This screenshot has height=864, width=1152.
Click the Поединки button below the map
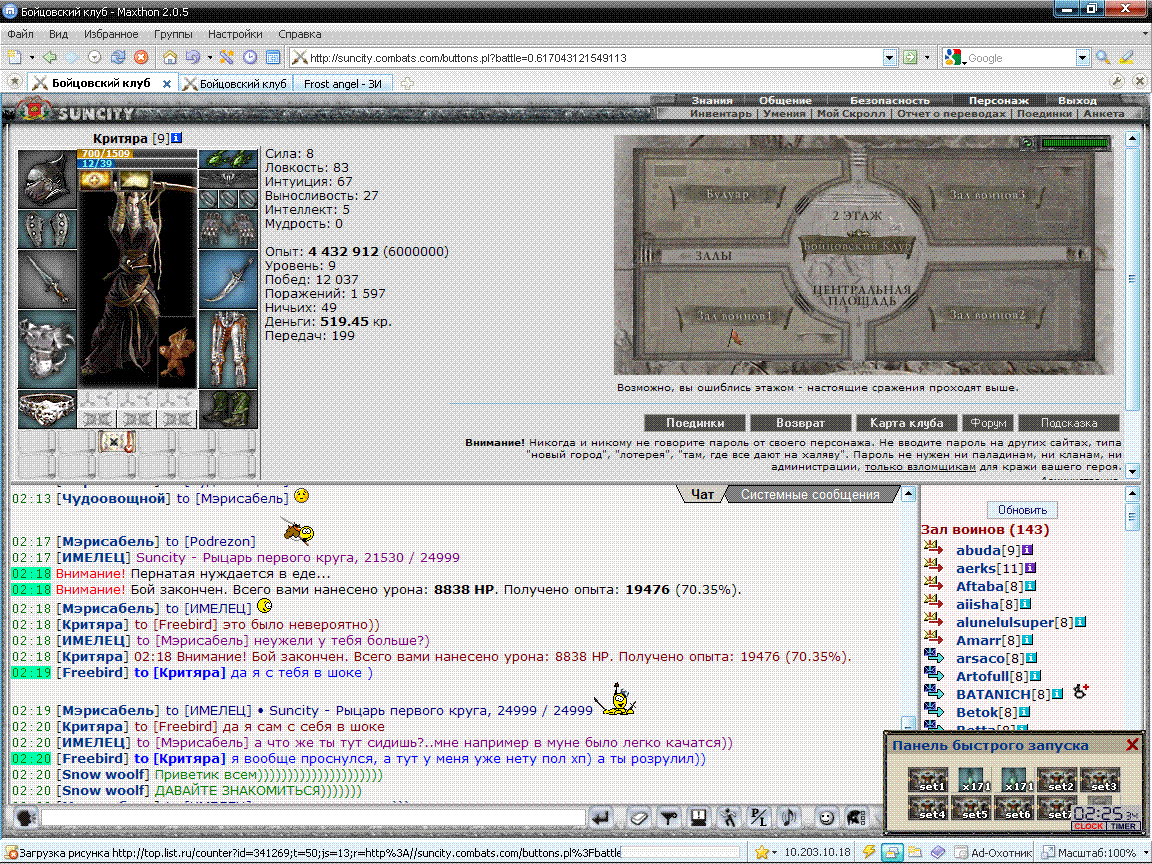(695, 423)
